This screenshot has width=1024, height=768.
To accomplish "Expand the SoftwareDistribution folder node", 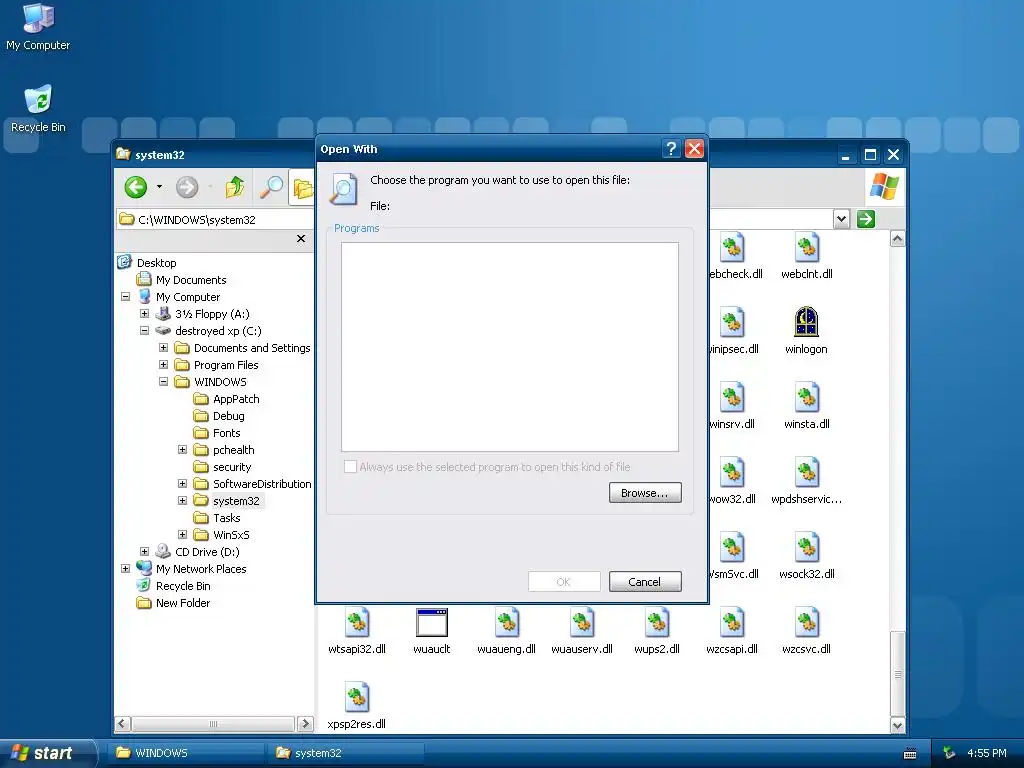I will point(182,483).
